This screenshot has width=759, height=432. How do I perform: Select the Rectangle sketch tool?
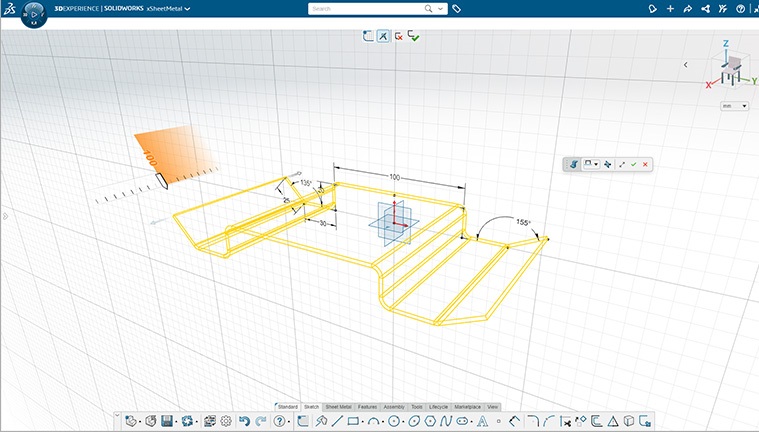(x=353, y=421)
